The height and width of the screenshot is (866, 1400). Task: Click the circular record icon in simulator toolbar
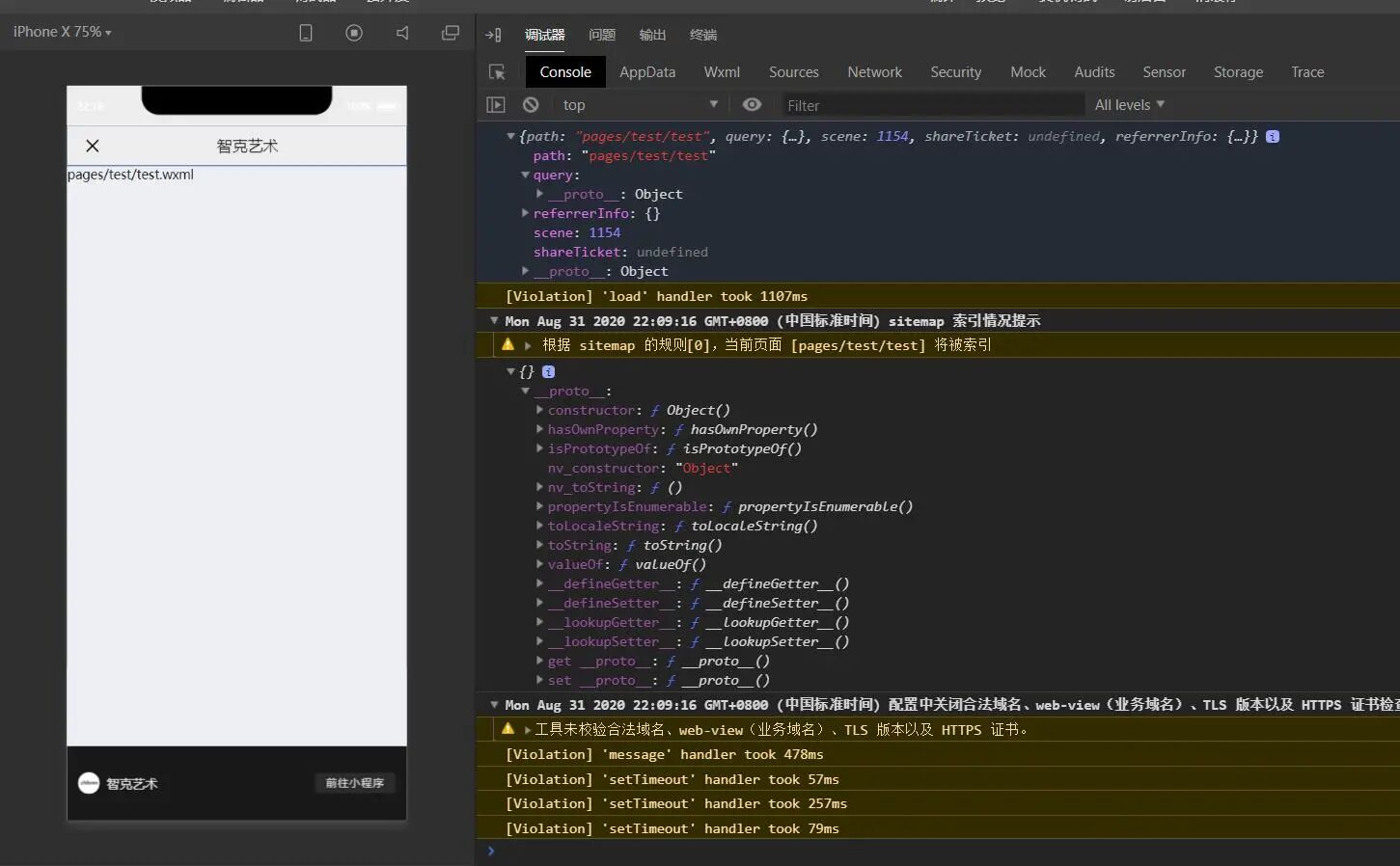pyautogui.click(x=354, y=33)
